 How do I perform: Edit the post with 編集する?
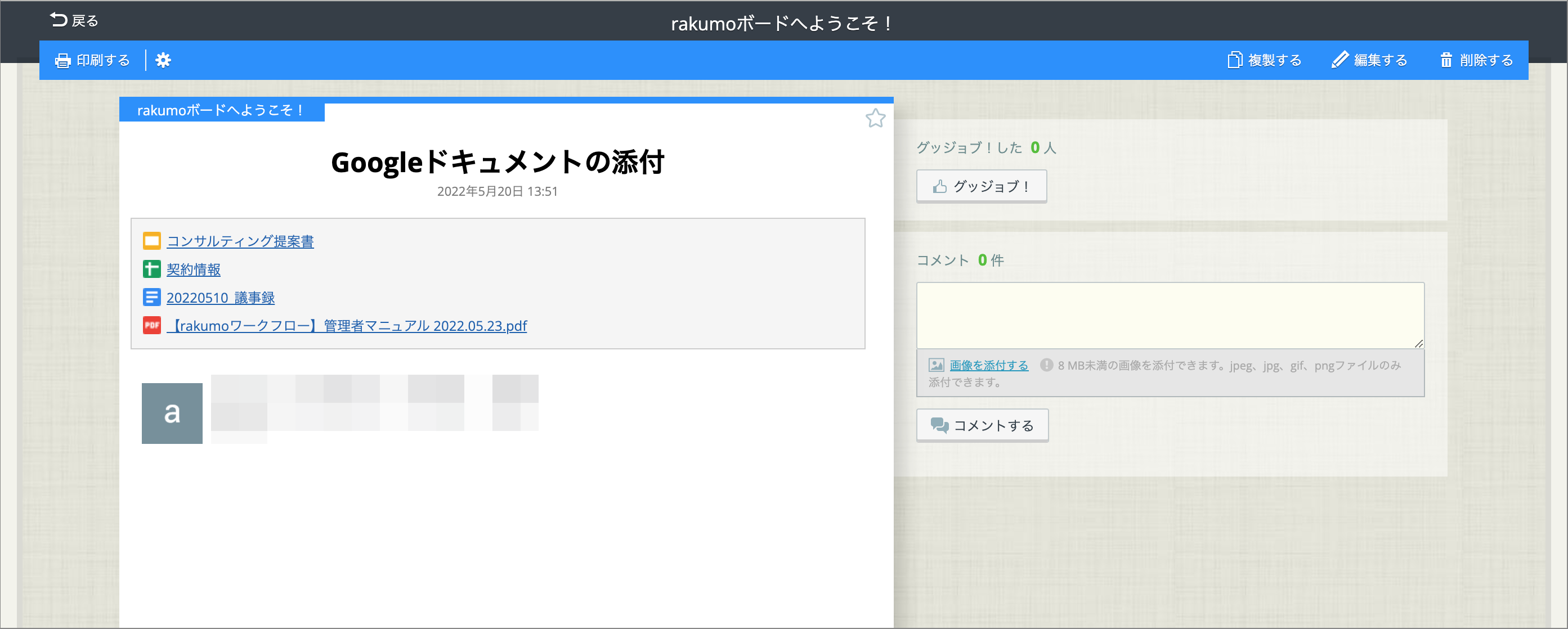(x=1369, y=60)
